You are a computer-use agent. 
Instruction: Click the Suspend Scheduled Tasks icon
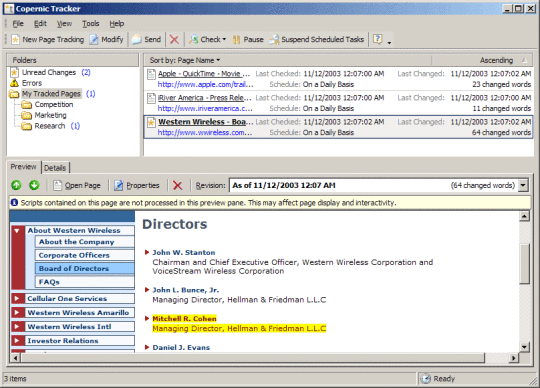[274, 40]
